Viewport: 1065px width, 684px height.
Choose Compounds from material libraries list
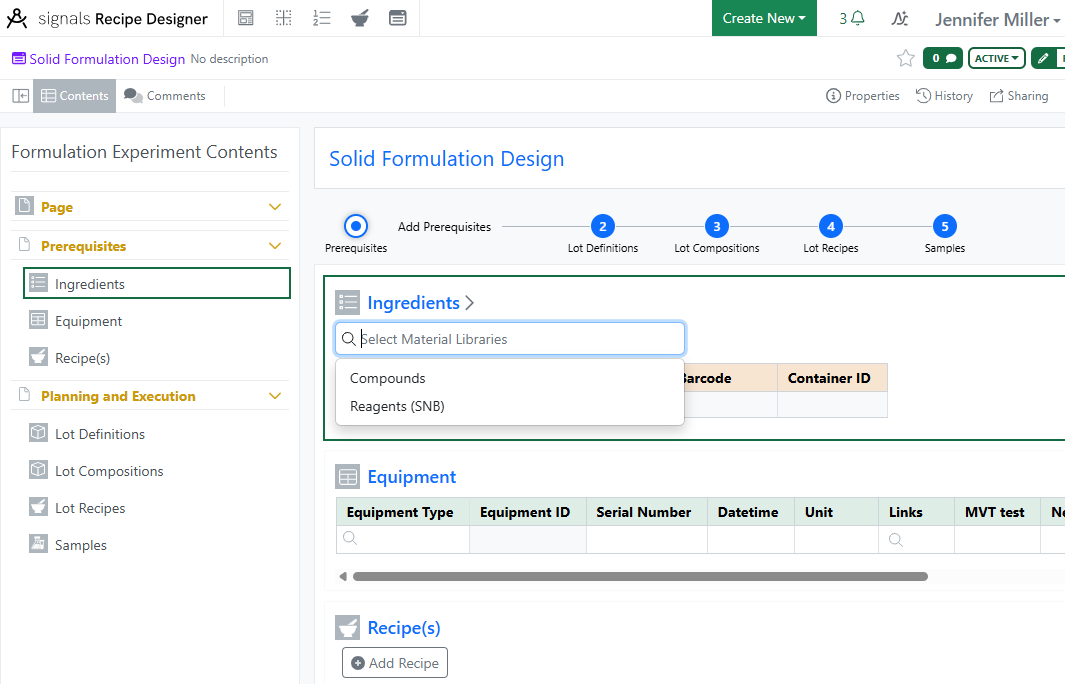[x=509, y=378]
